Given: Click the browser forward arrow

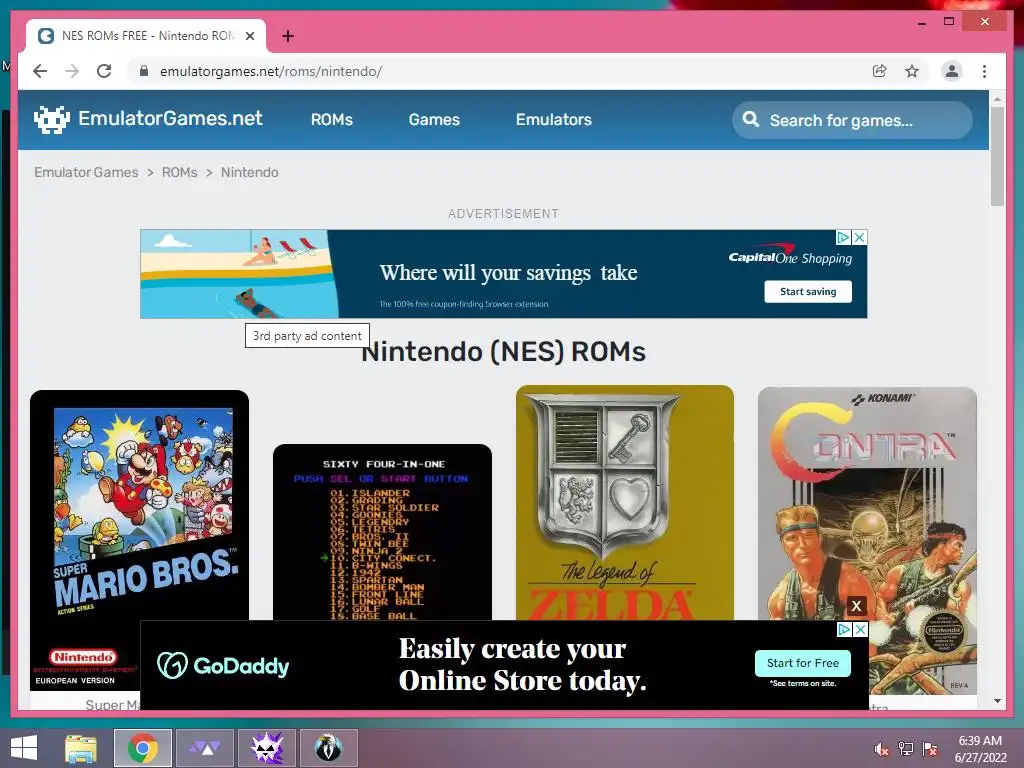Looking at the screenshot, I should tap(72, 71).
